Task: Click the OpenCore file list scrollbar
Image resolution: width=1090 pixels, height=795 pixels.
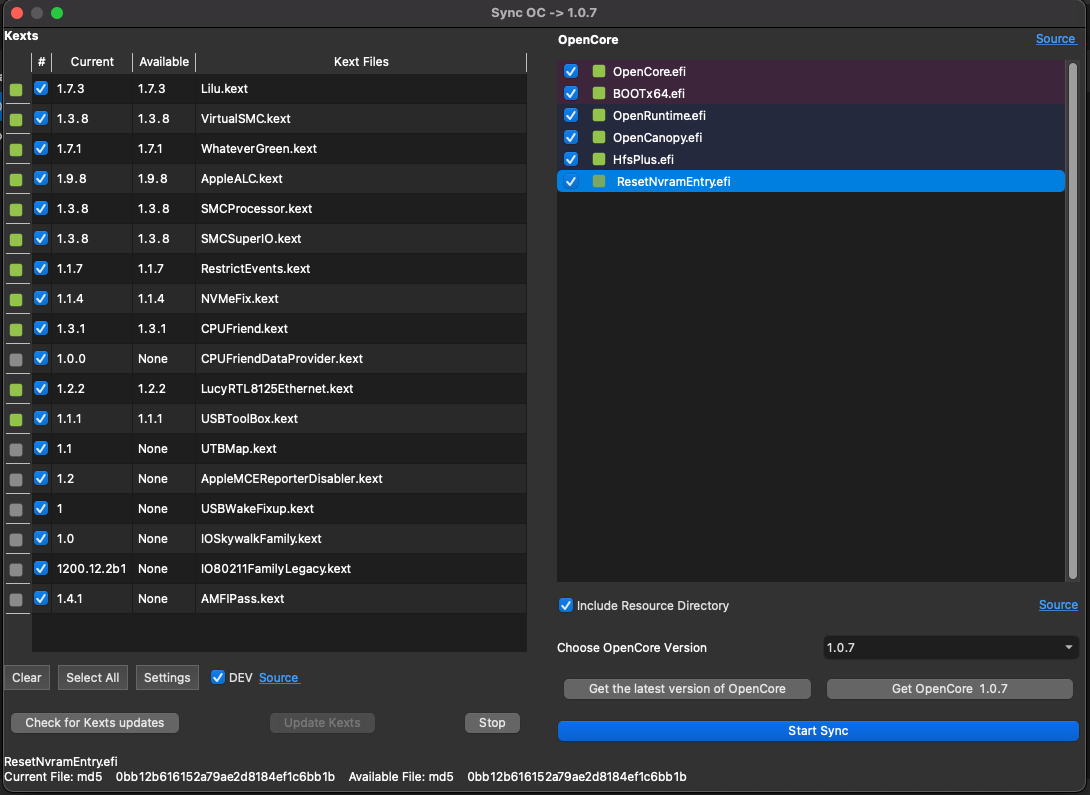Action: [1073, 320]
